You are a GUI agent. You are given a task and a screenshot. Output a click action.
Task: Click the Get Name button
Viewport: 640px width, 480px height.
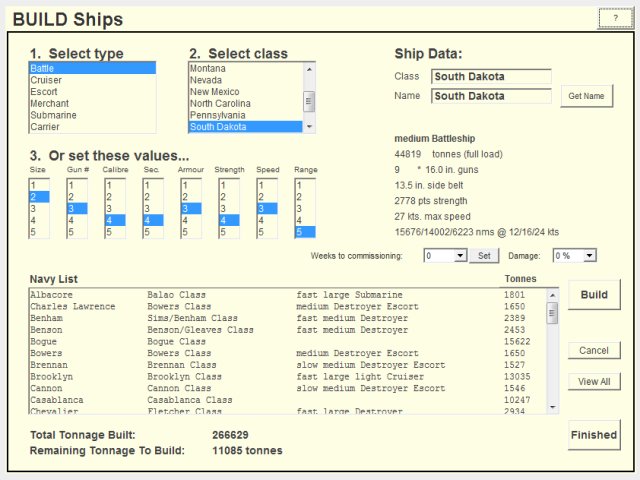click(x=586, y=96)
